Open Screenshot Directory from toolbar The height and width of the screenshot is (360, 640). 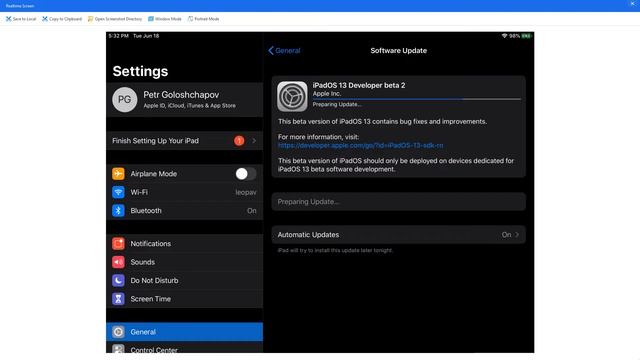[x=115, y=19]
